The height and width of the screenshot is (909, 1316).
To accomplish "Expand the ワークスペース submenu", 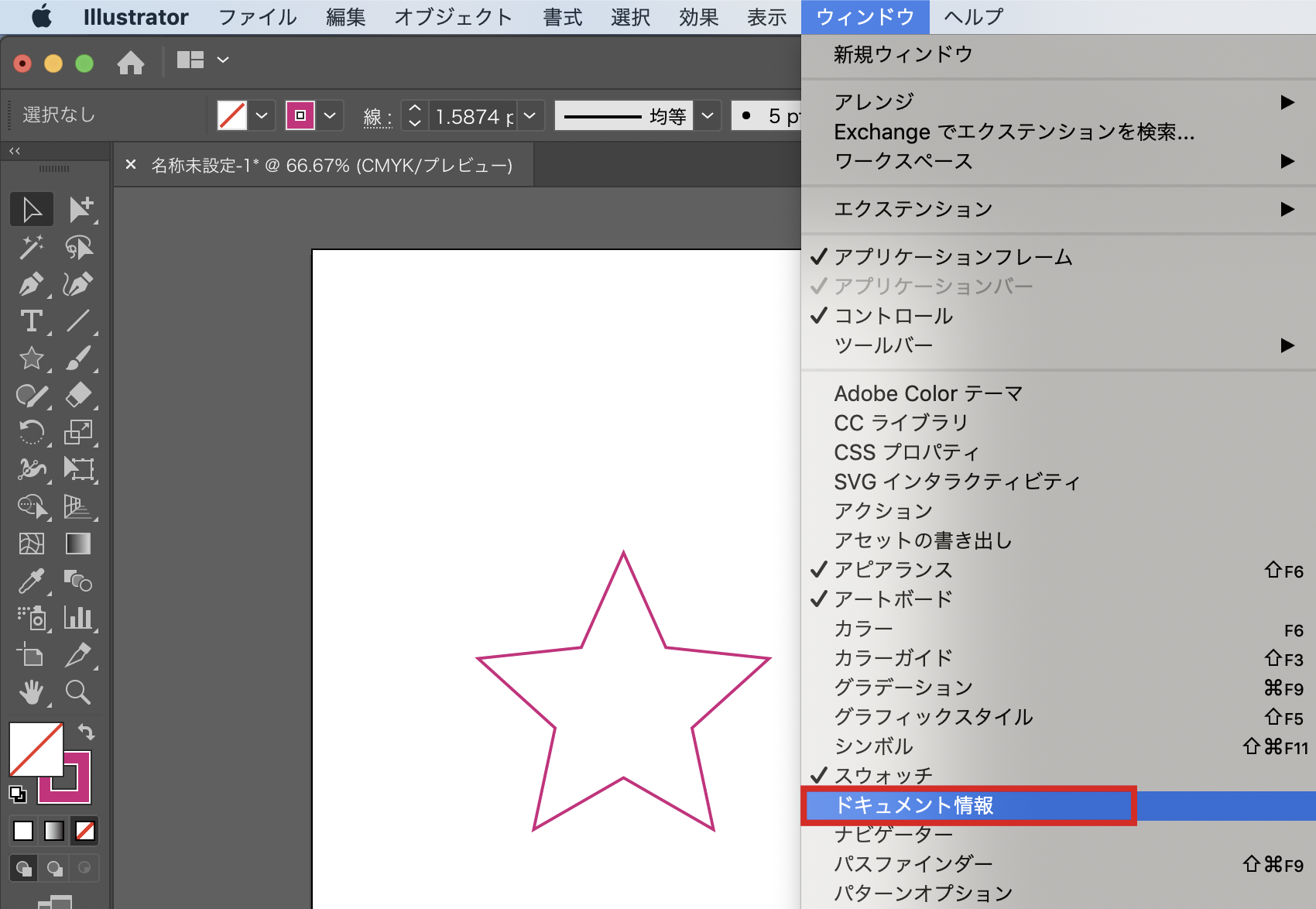I will (x=903, y=161).
